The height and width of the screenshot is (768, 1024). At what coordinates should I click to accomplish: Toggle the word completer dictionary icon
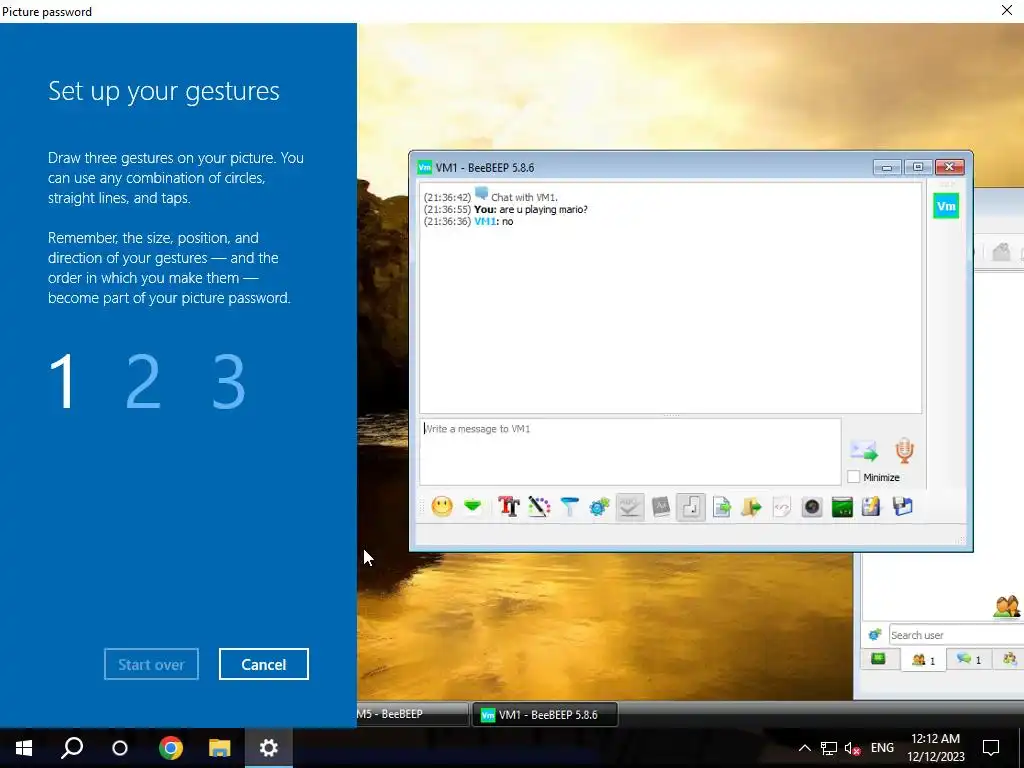coord(660,507)
